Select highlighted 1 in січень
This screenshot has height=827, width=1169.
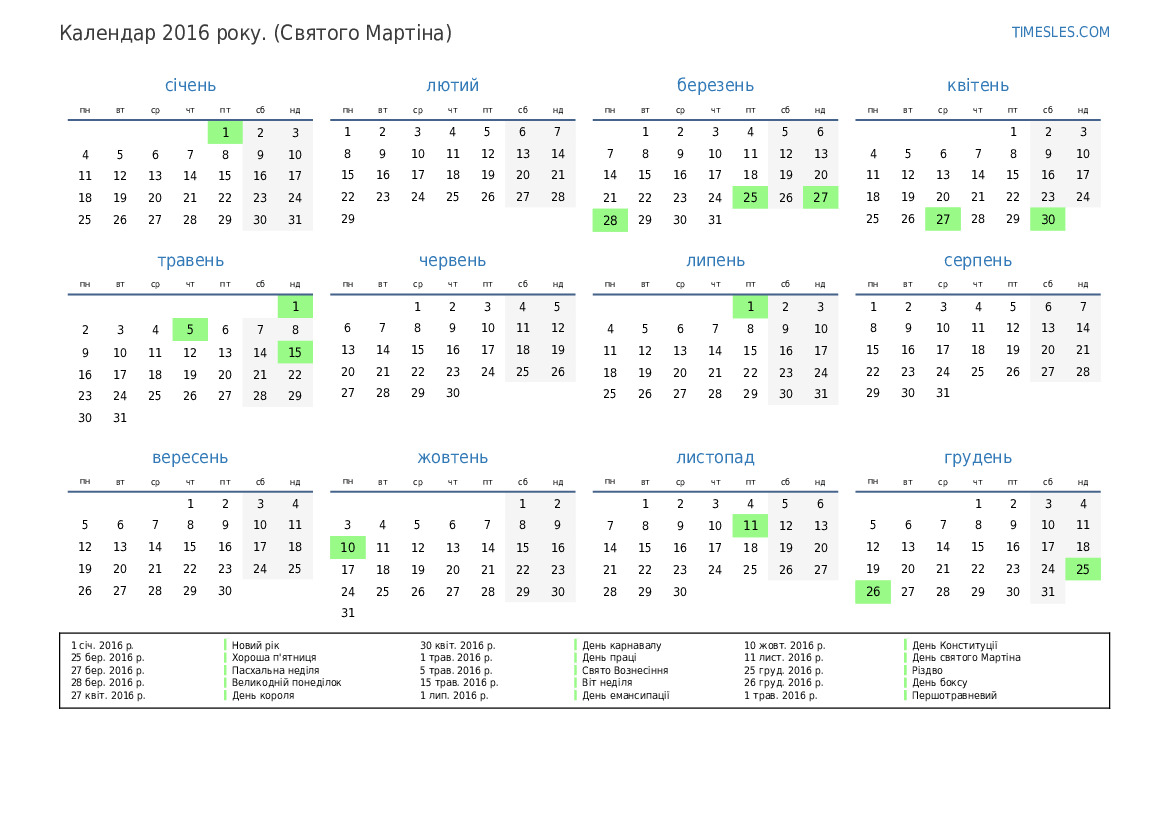point(225,132)
